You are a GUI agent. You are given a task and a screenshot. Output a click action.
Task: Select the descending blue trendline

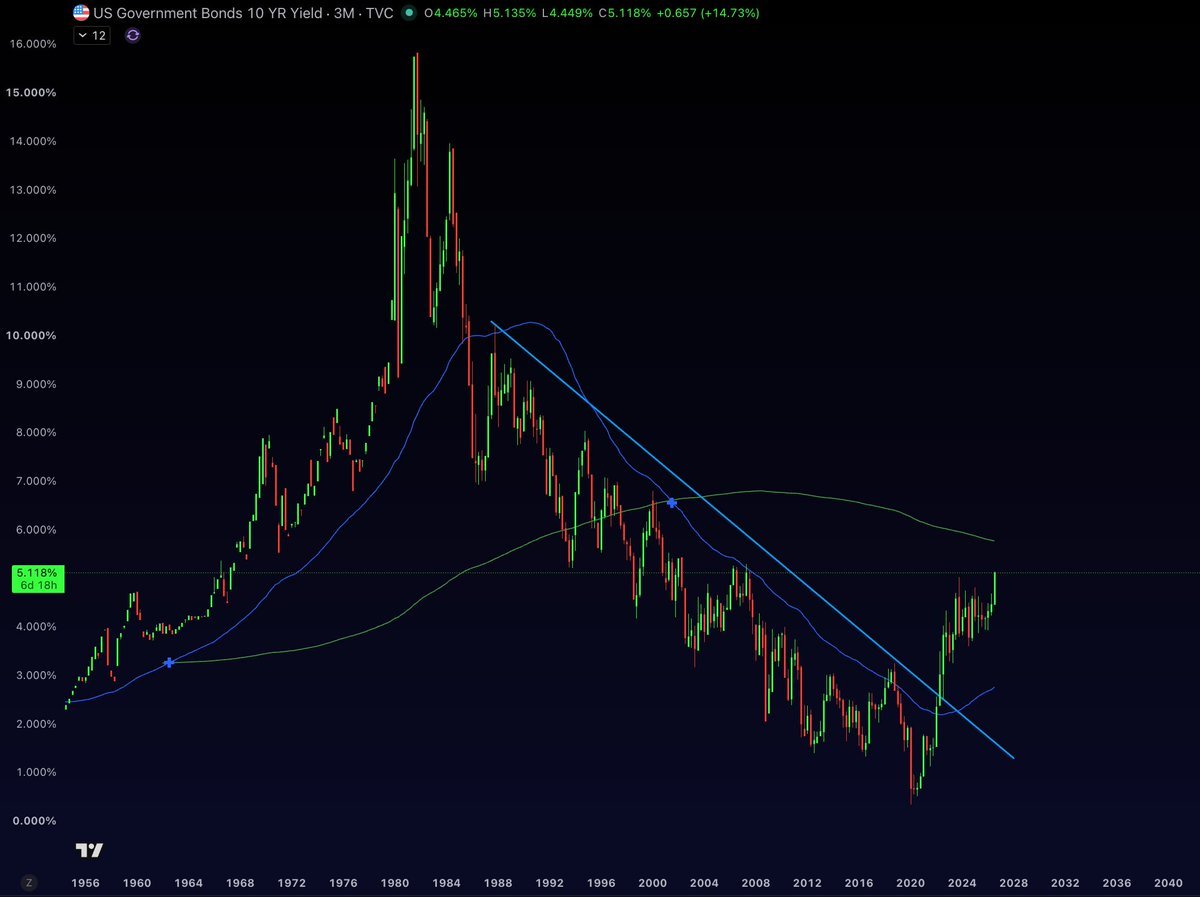(x=752, y=539)
